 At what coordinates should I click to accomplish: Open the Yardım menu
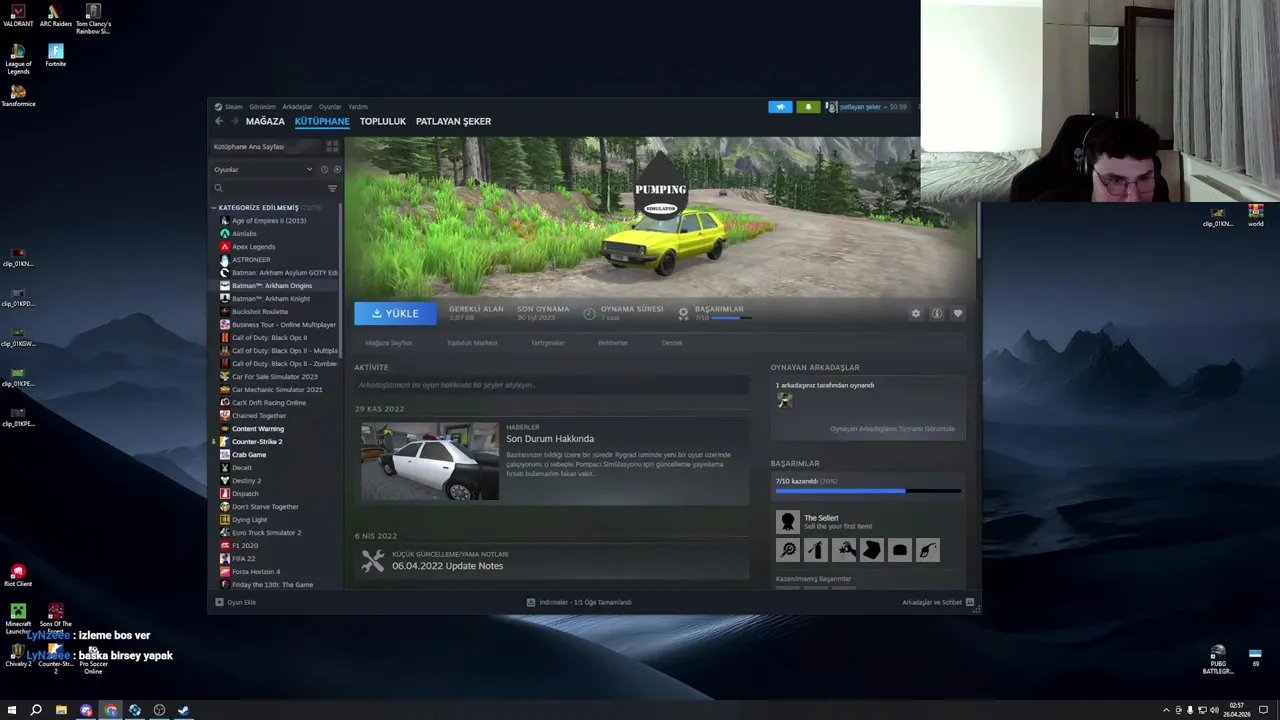(x=358, y=107)
